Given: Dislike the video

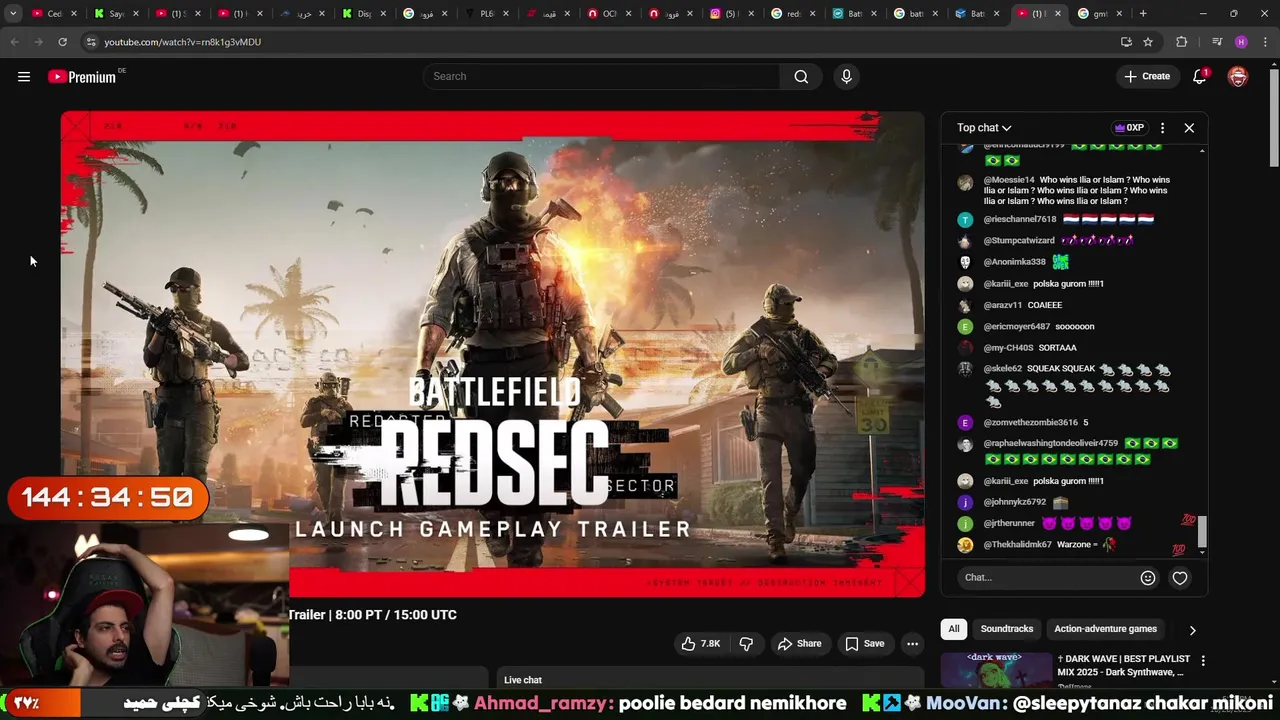Looking at the screenshot, I should pos(746,644).
